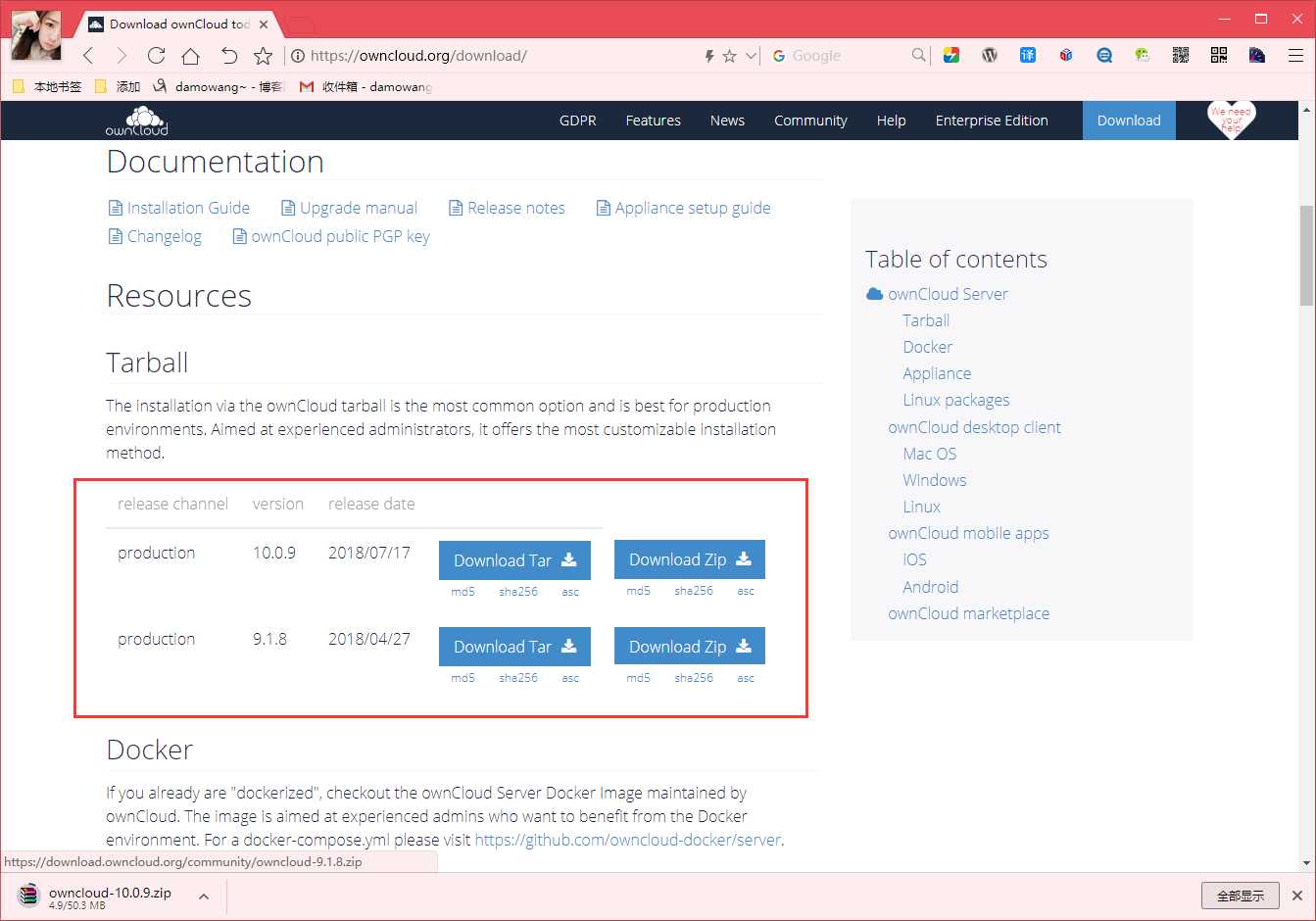Open the damowang blog bookmark

219,86
